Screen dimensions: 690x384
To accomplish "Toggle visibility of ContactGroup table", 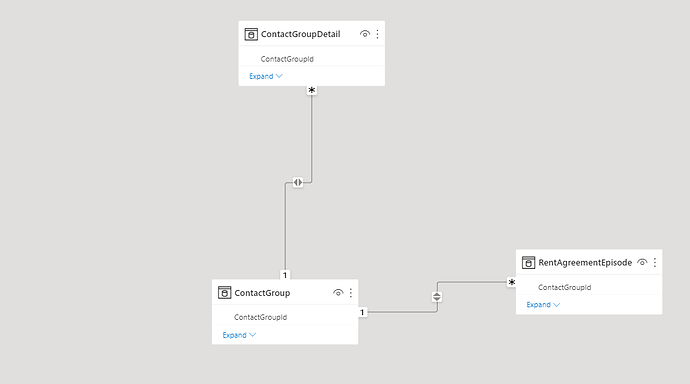I will [x=338, y=293].
